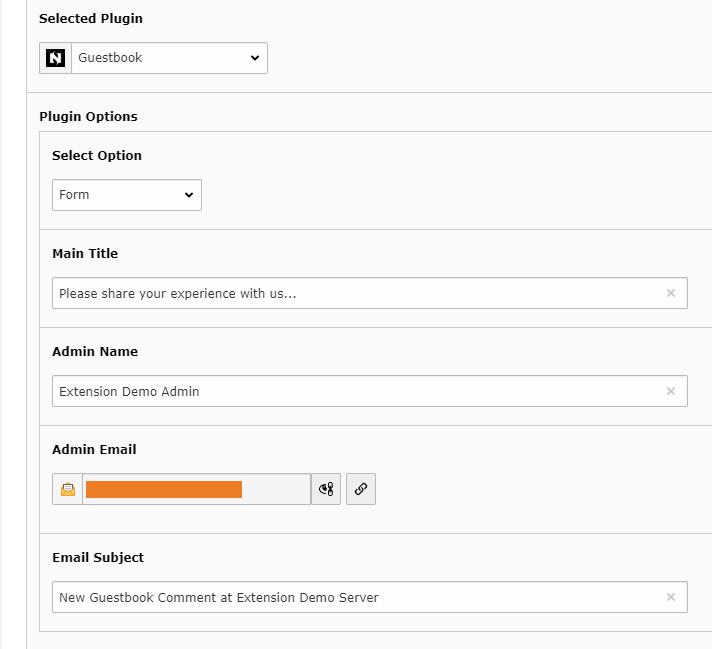
Task: Click the Guestbook plugin logo icon
Action: 56,58
